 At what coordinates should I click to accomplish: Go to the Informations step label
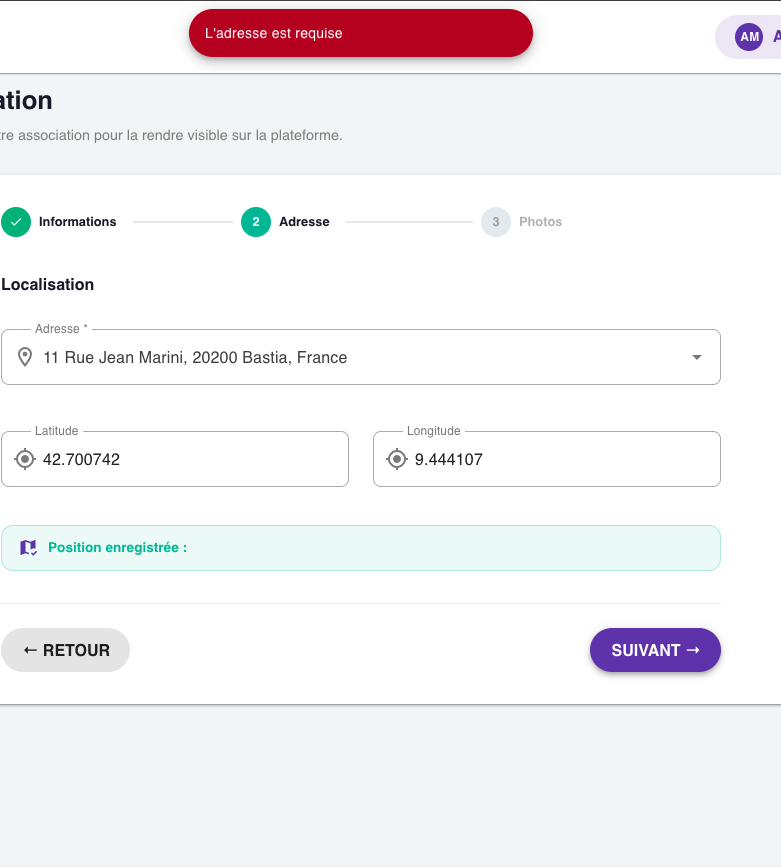pyautogui.click(x=77, y=222)
